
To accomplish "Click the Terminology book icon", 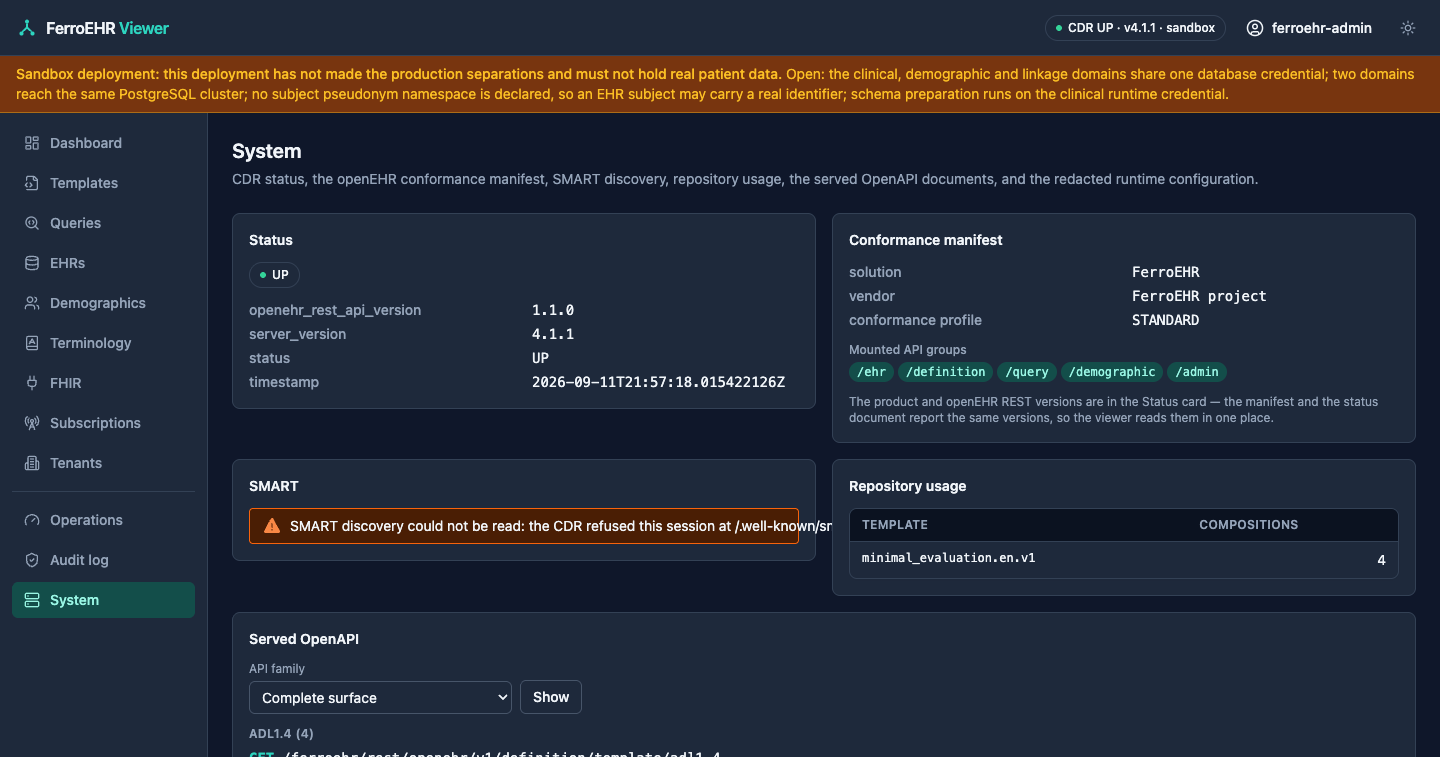I will click(32, 343).
